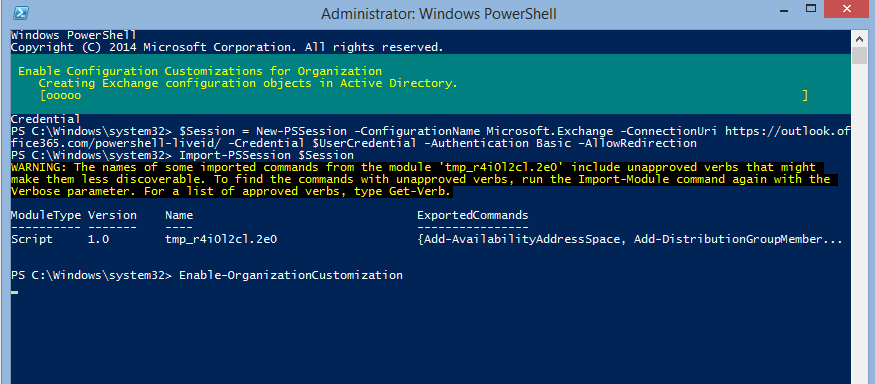The width and height of the screenshot is (875, 384).
Task: Open the PowerShell system menu icon
Action: (21, 13)
